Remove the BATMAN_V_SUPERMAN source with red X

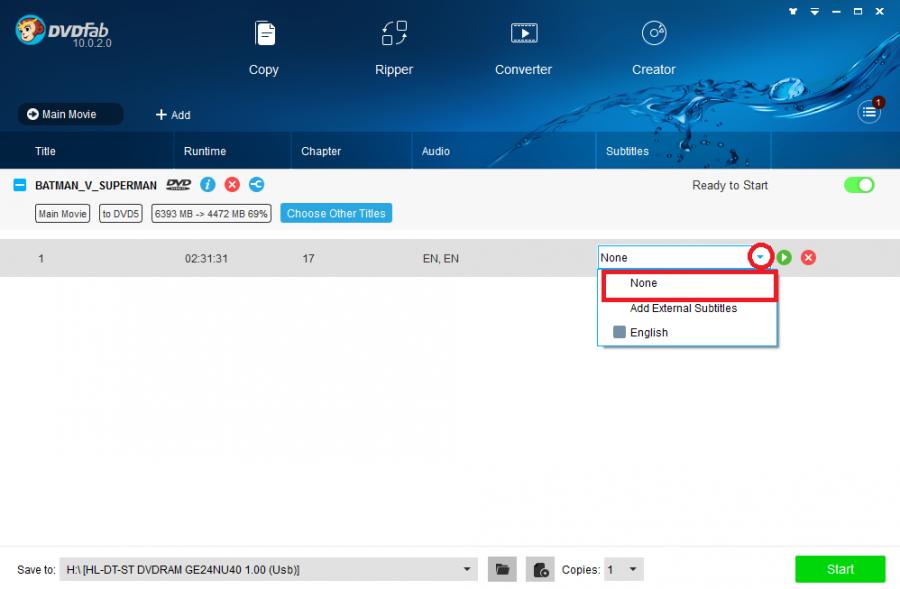pos(232,185)
